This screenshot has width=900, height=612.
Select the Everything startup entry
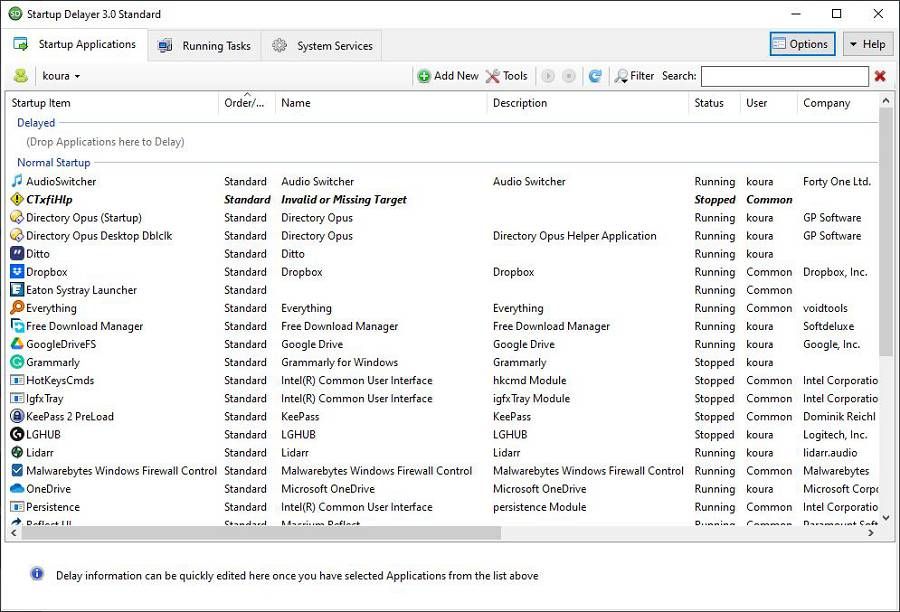(x=49, y=307)
